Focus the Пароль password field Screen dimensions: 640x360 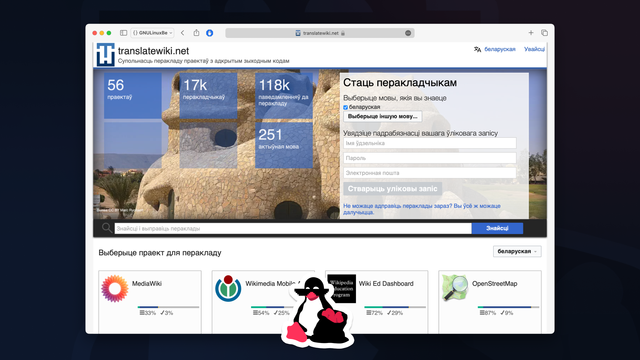(x=430, y=158)
